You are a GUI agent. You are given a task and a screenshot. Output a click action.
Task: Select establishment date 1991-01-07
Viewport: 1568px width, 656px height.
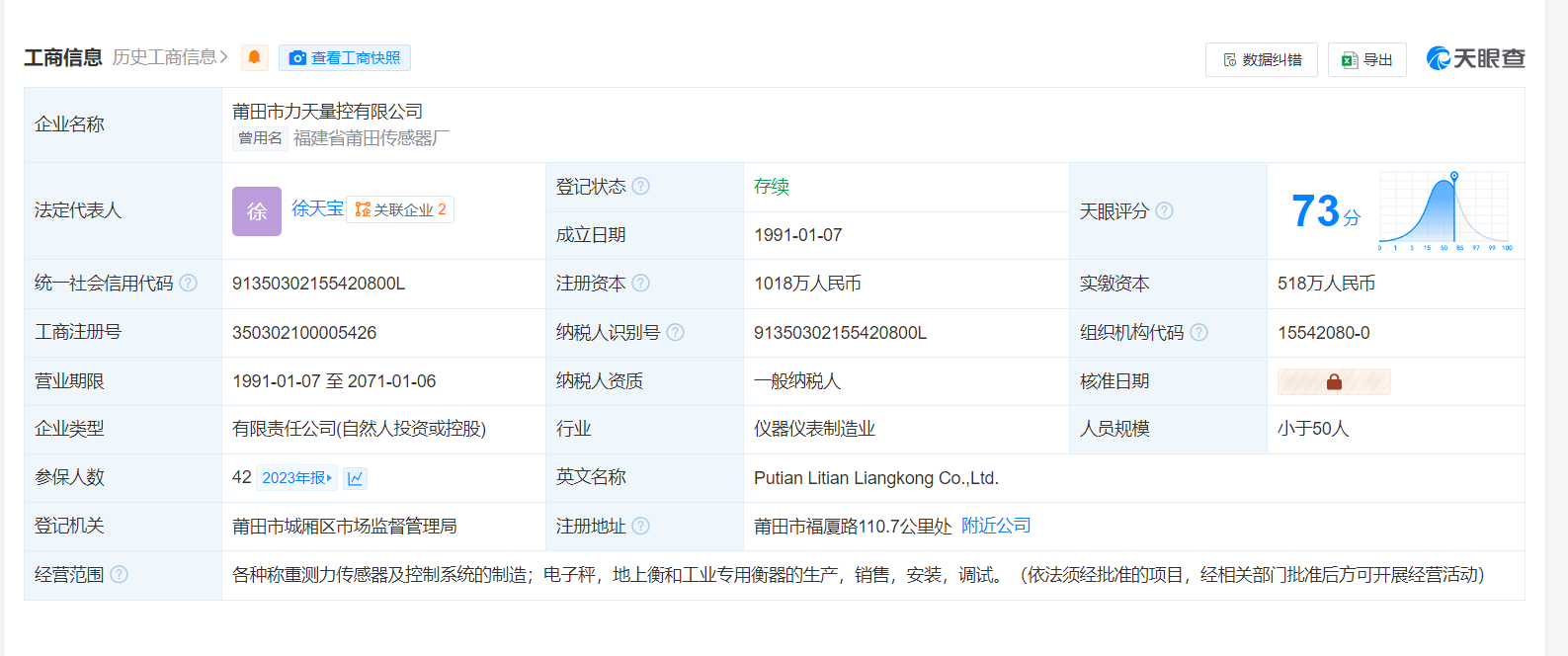798,235
